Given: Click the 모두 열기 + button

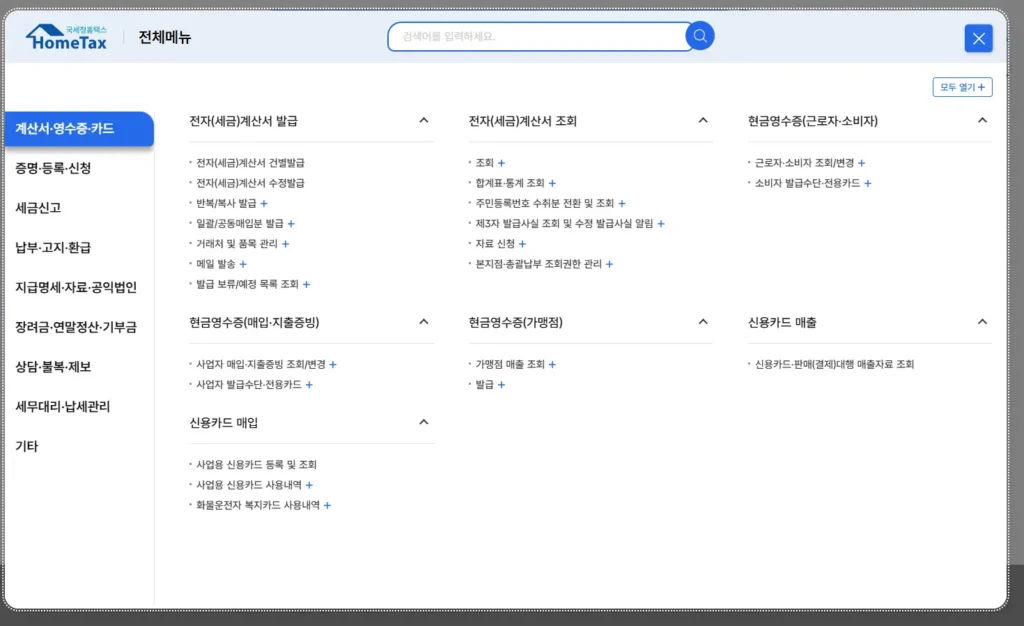Looking at the screenshot, I should click(x=962, y=87).
